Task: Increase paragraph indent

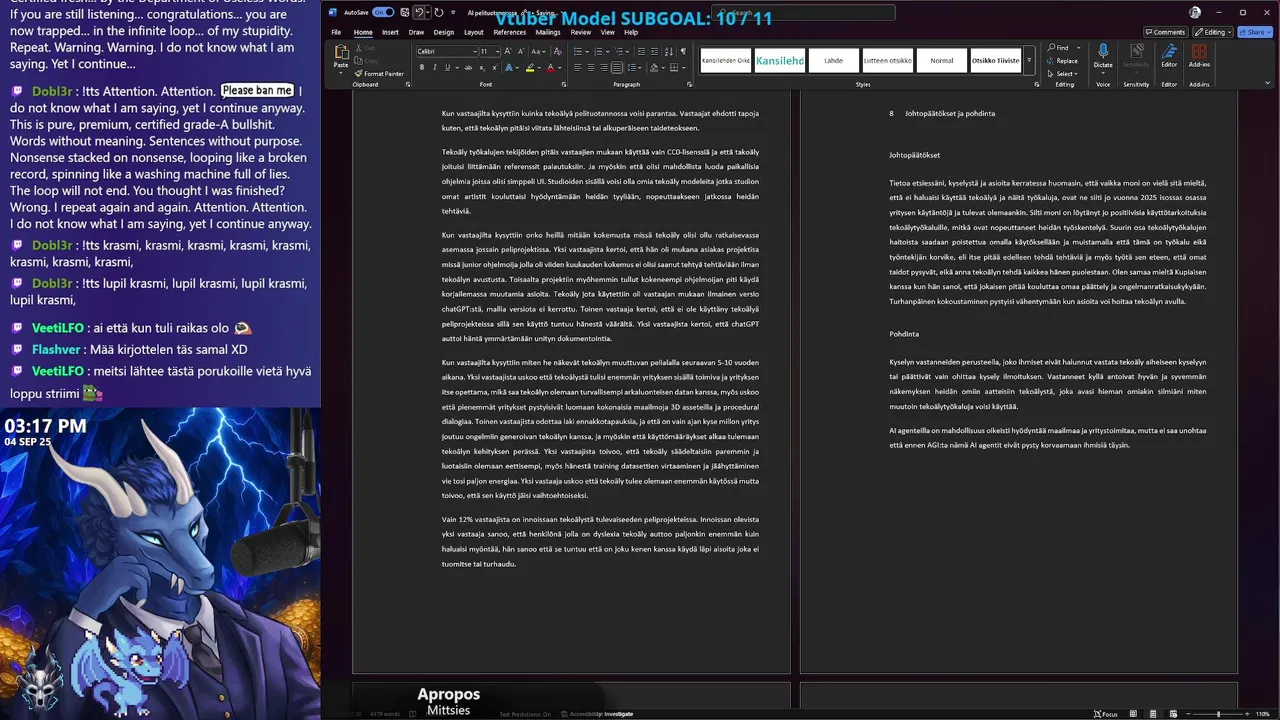Action: [x=654, y=51]
